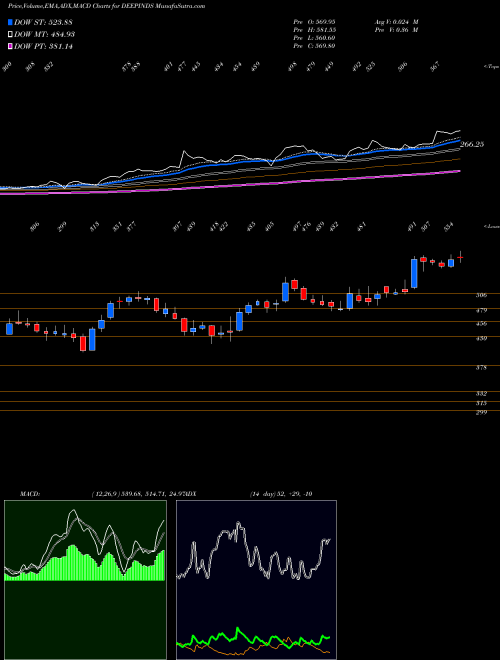Select the DOW ST value label
Image resolution: width=500 pixels, height=660 pixels.
pyautogui.click(x=43, y=22)
